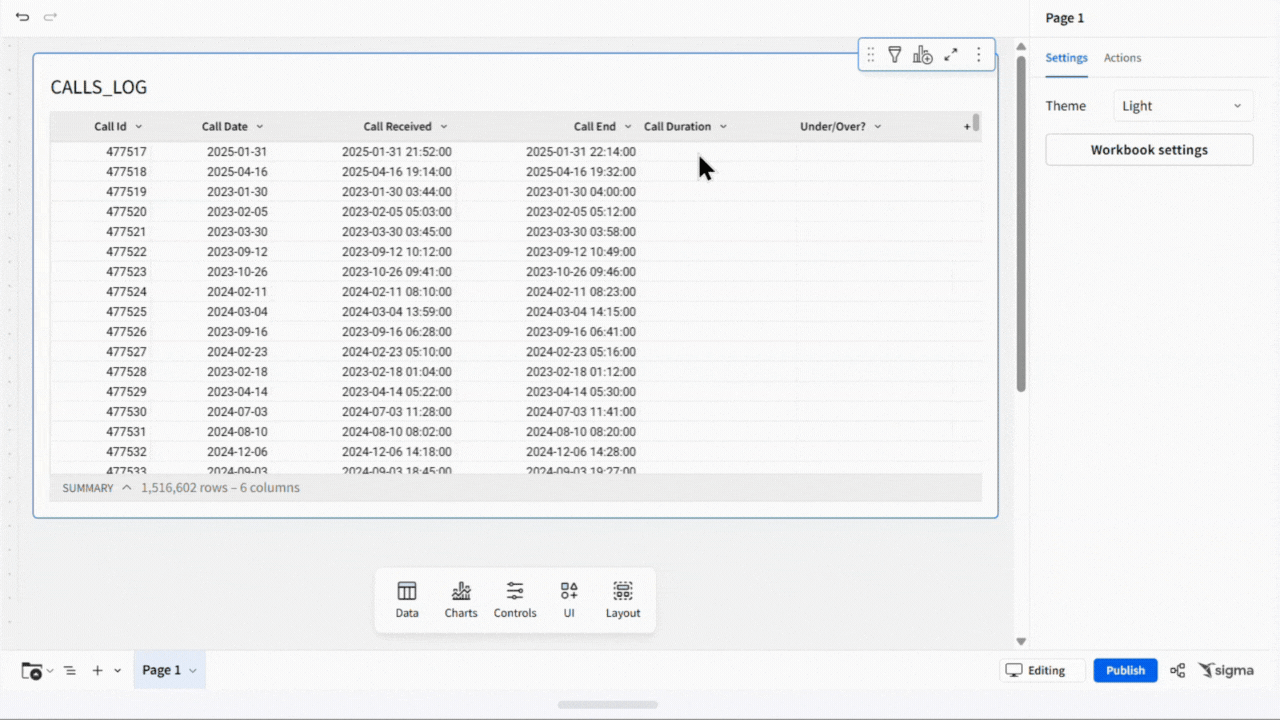
Task: Click the folder versions icon at bottom left
Action: 31,671
